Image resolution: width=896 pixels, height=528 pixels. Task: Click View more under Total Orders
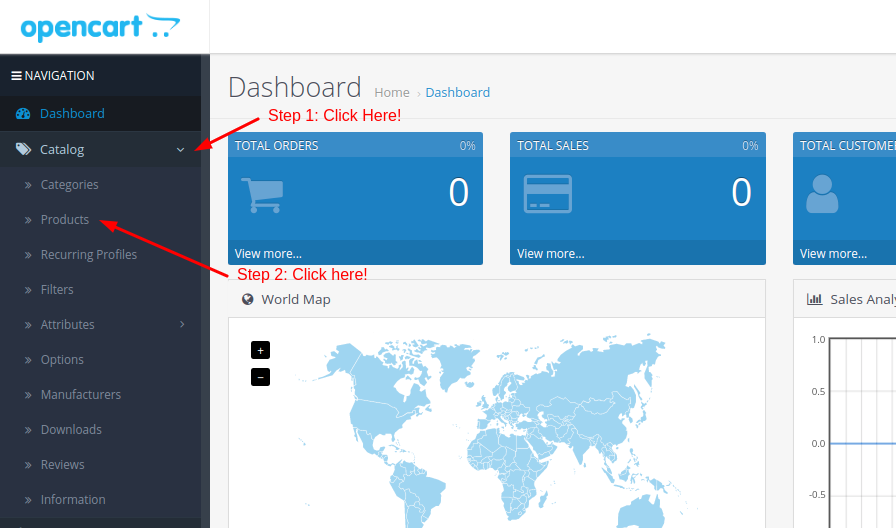[268, 254]
